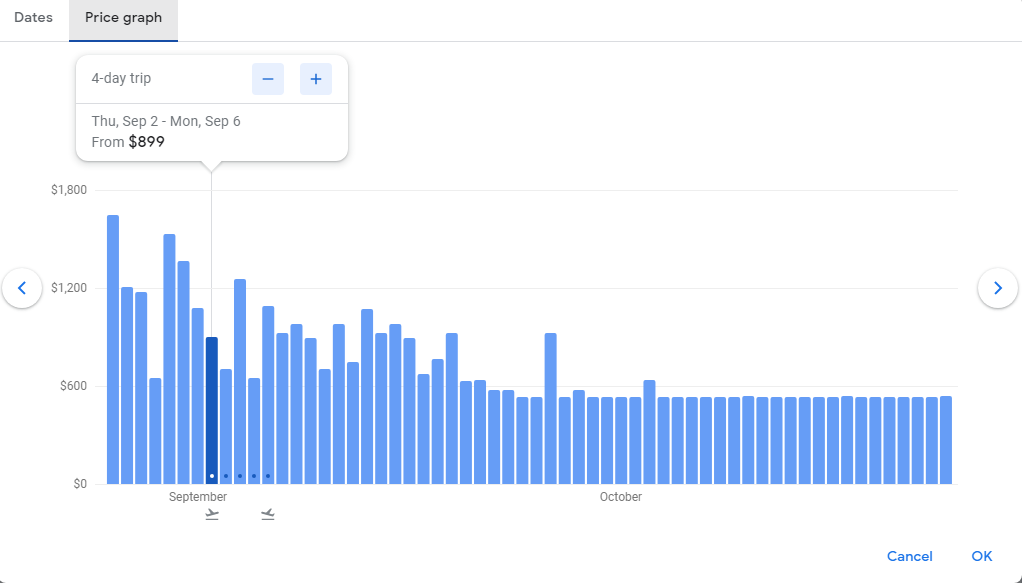Select the flight arrival icon below the graph
Viewport: 1022px width, 583px height.
[267, 513]
